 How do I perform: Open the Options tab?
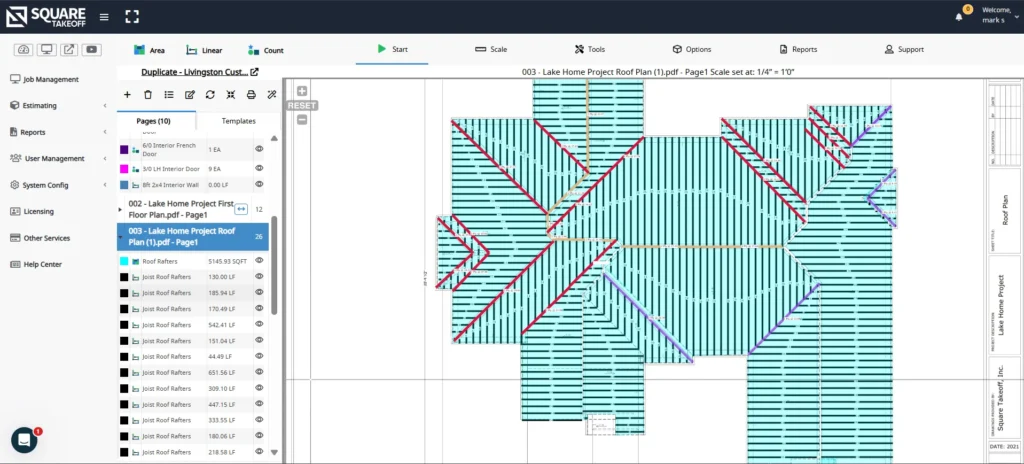click(x=692, y=49)
